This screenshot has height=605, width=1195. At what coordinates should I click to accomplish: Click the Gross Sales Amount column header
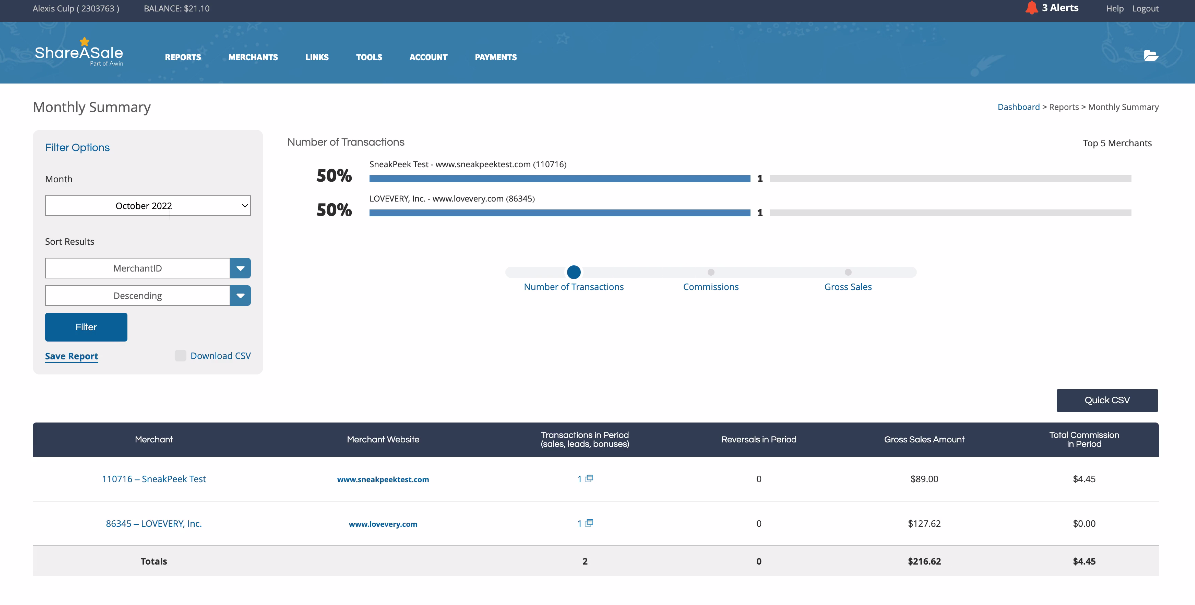tap(924, 439)
